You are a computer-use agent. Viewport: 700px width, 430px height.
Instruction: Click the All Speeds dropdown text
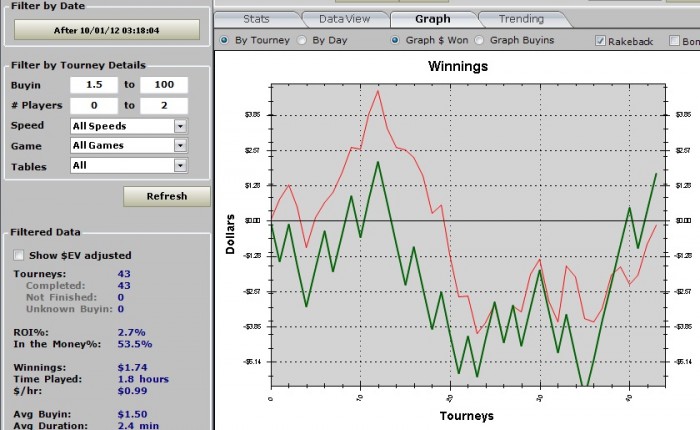[x=100, y=126]
